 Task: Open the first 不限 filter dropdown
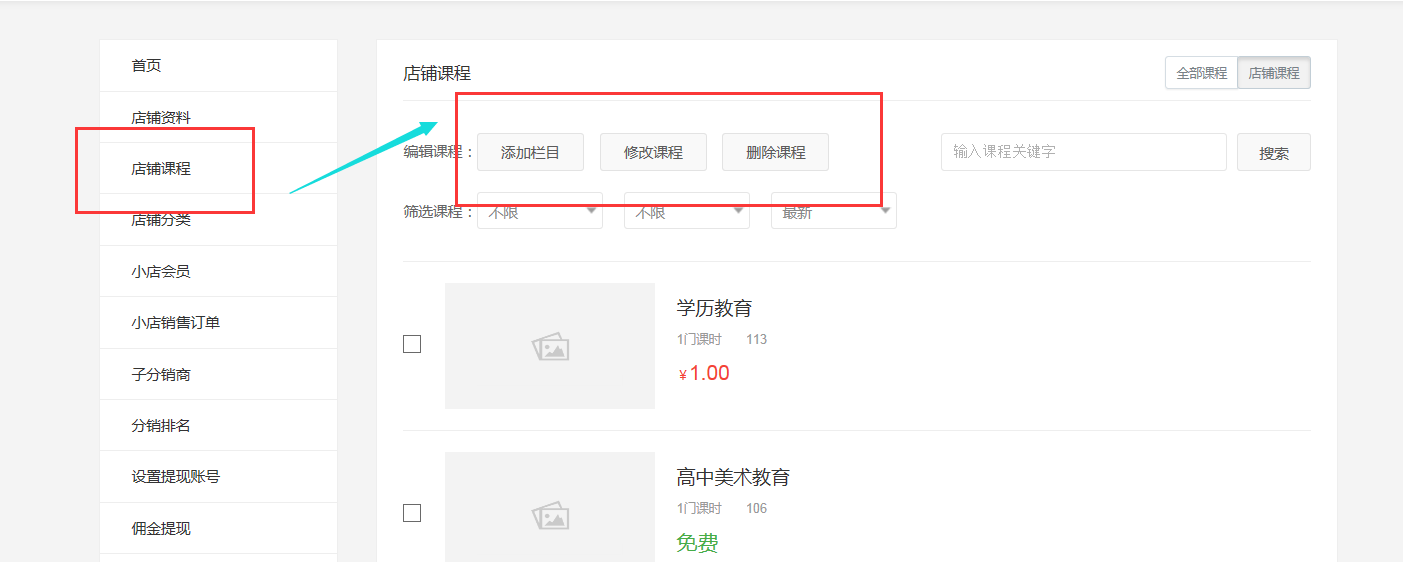tap(540, 211)
